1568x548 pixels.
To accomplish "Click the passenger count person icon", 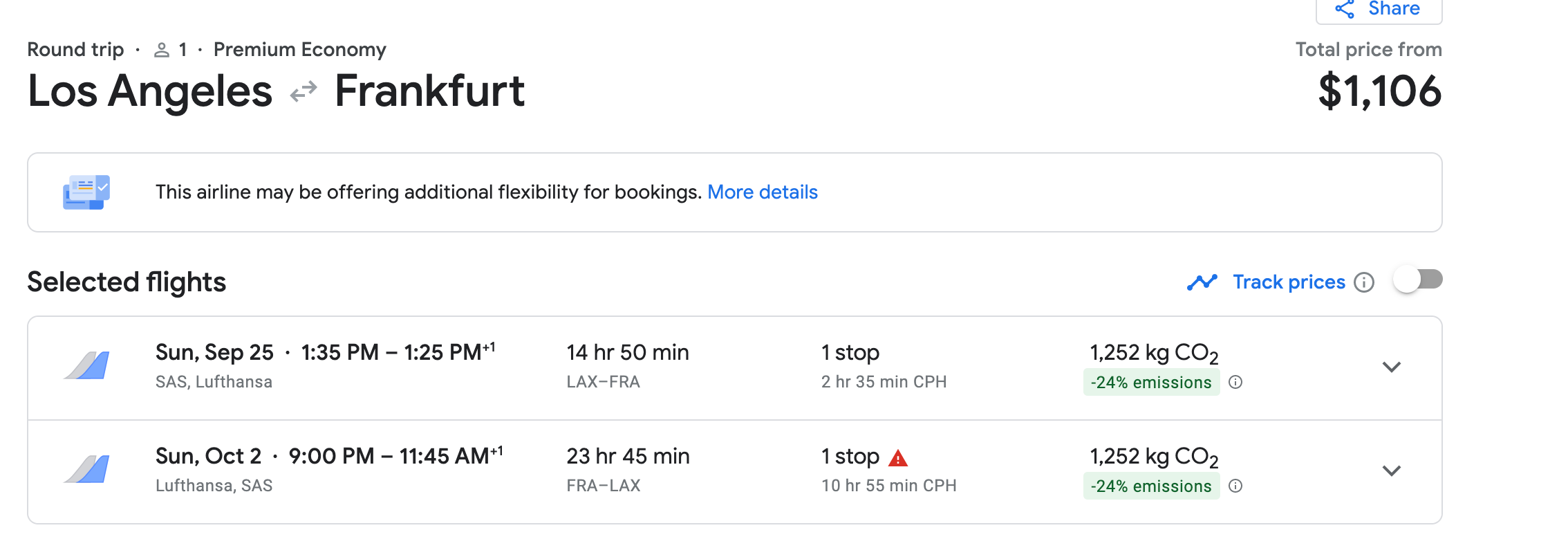I will [163, 49].
